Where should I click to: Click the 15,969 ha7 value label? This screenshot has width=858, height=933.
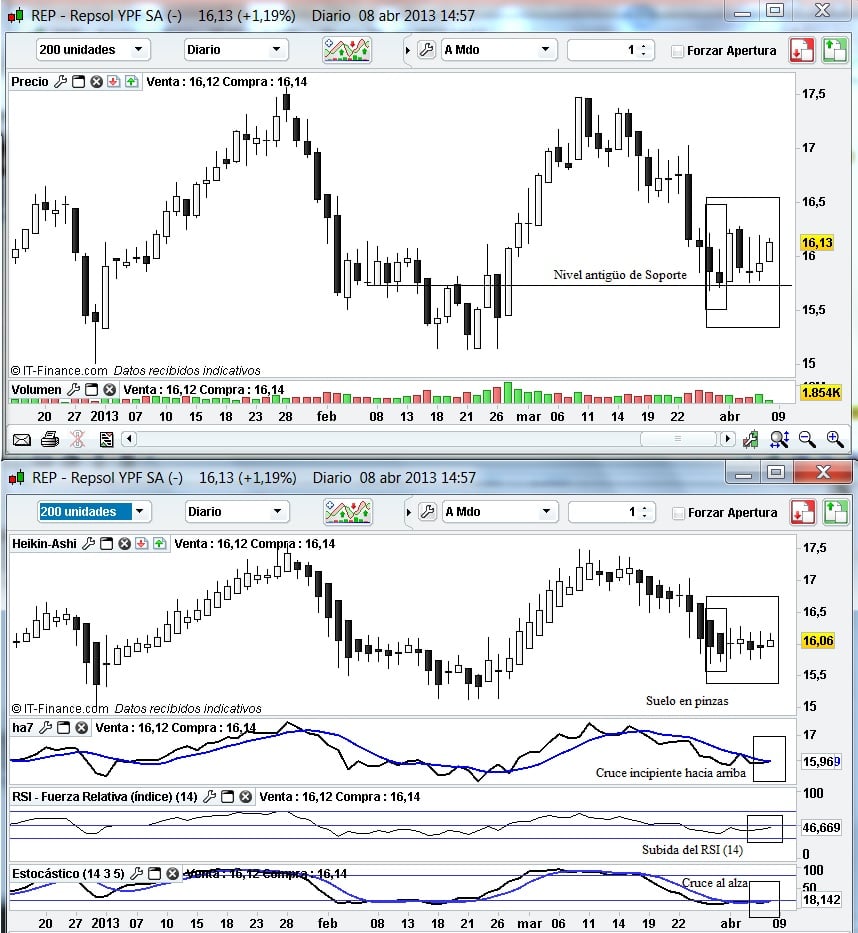pyautogui.click(x=821, y=761)
